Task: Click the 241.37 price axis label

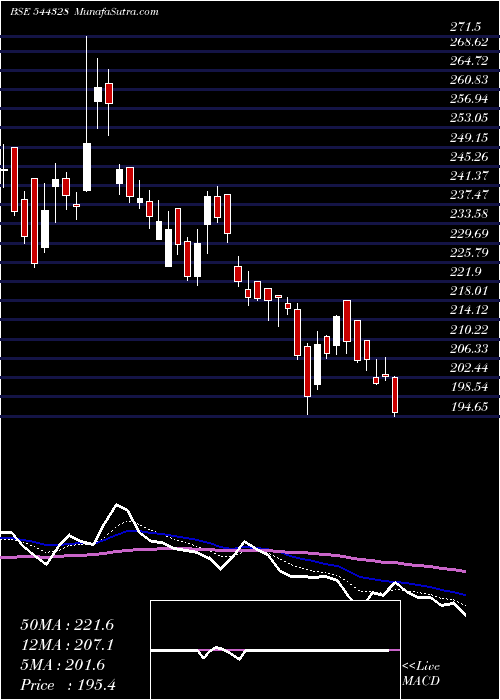Action: pyautogui.click(x=469, y=176)
